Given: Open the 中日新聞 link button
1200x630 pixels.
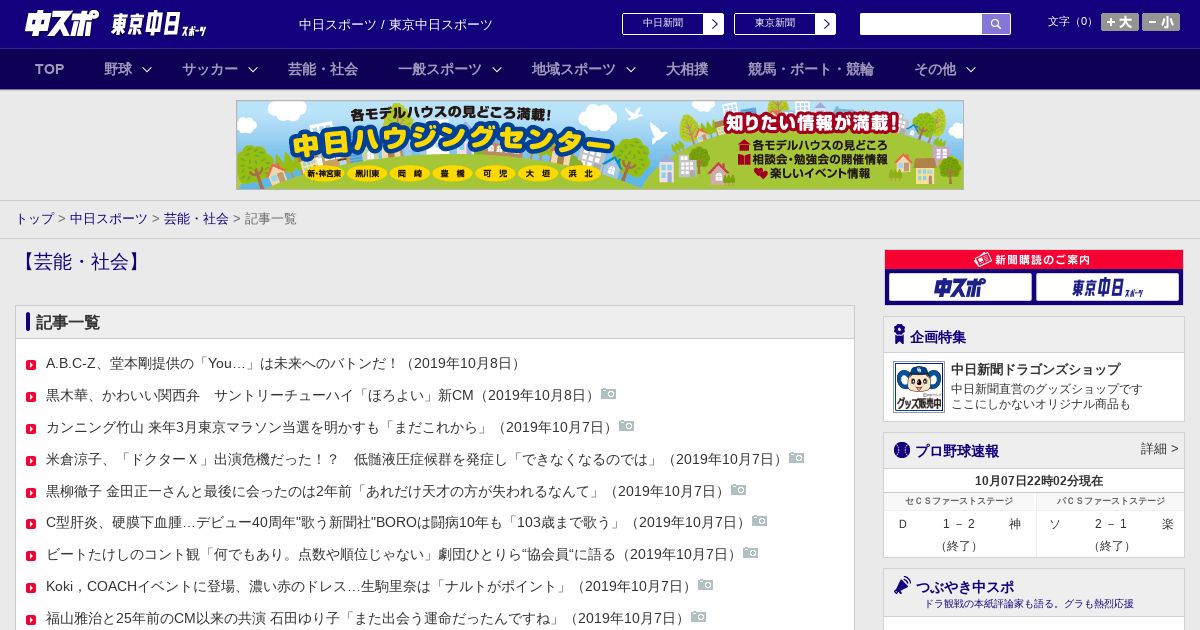Looking at the screenshot, I should tap(672, 24).
